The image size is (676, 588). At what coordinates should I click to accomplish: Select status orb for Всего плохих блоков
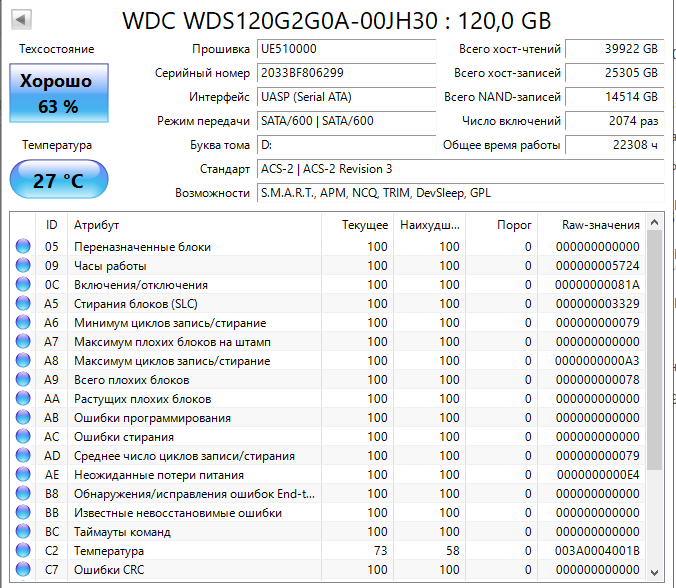tap(23, 379)
